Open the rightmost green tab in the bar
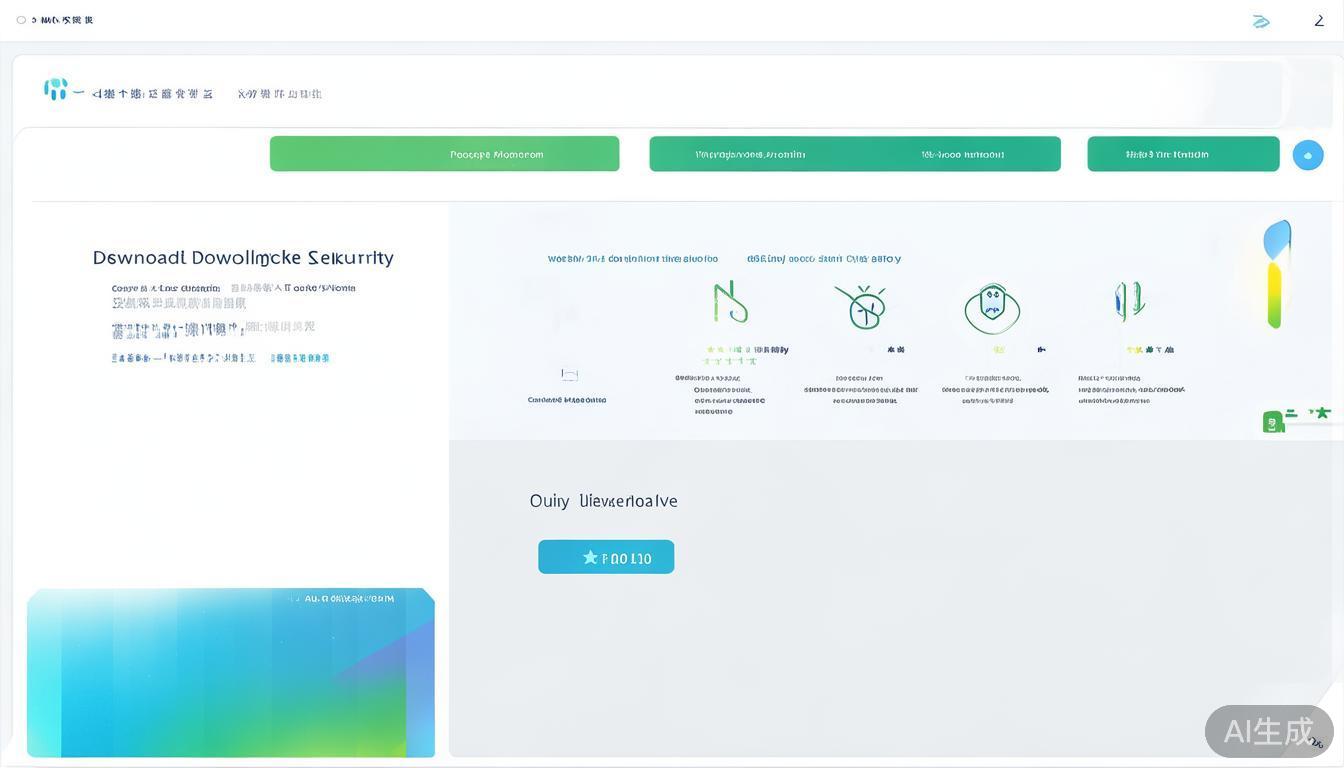This screenshot has width=1344, height=768. coord(1183,154)
